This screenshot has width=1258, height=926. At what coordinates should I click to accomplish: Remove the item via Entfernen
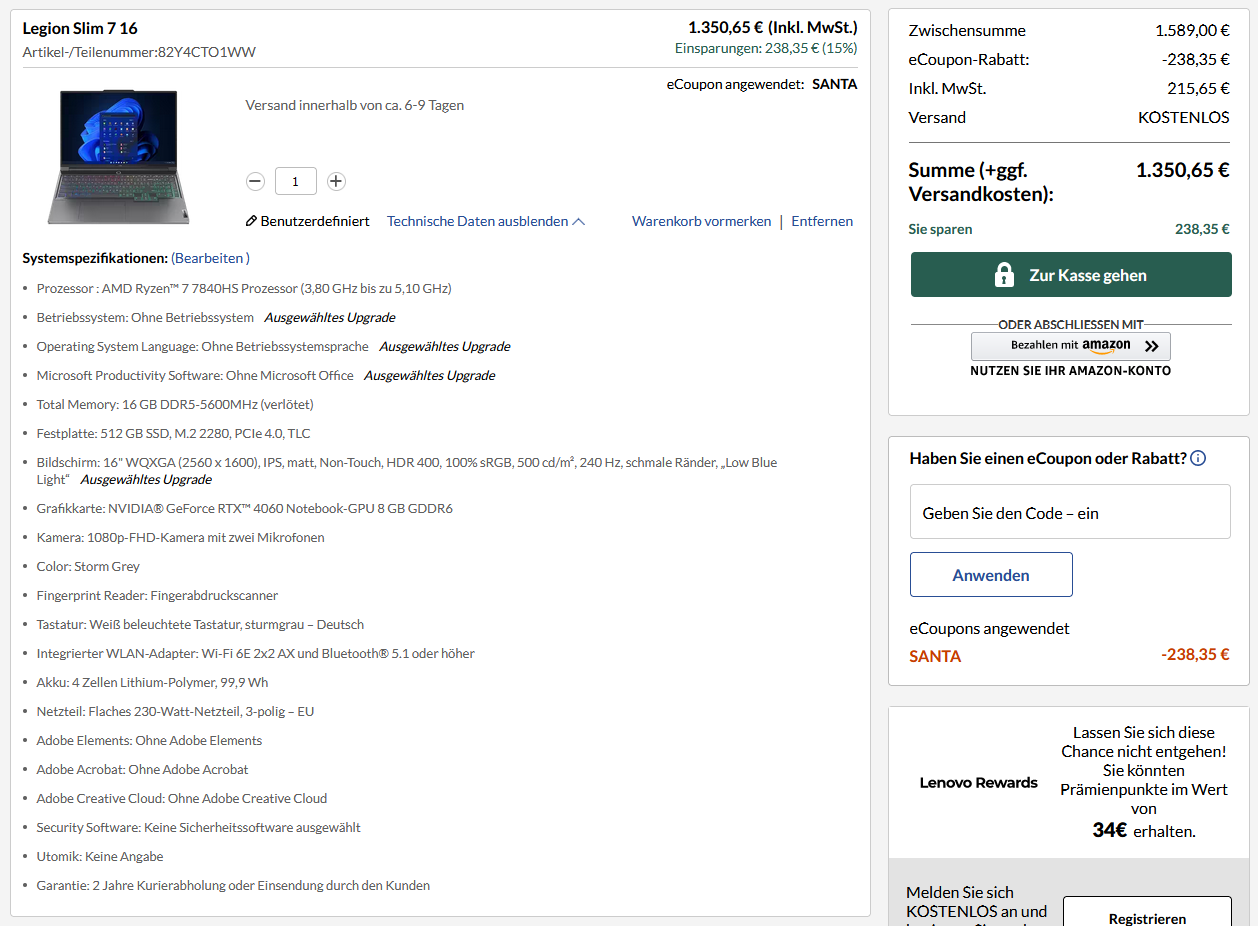pos(821,220)
